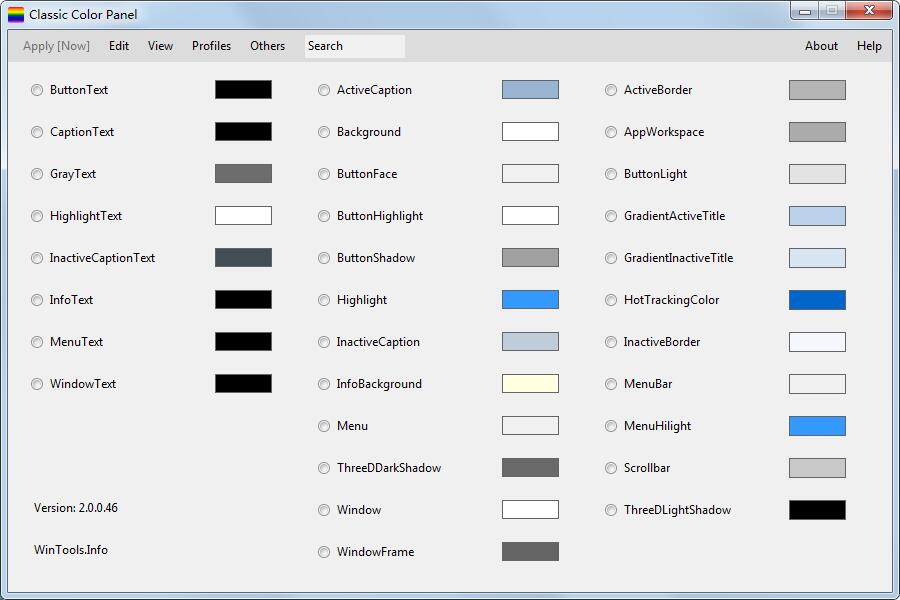Screen dimensions: 900x600
Task: Expand the Others menu
Action: 267,46
